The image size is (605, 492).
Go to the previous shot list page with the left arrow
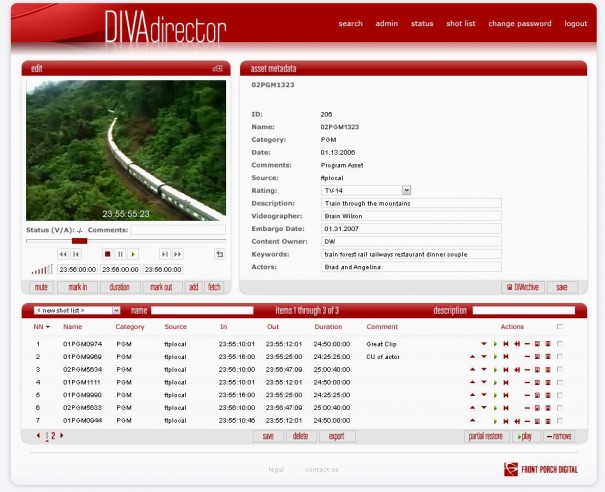pos(38,435)
